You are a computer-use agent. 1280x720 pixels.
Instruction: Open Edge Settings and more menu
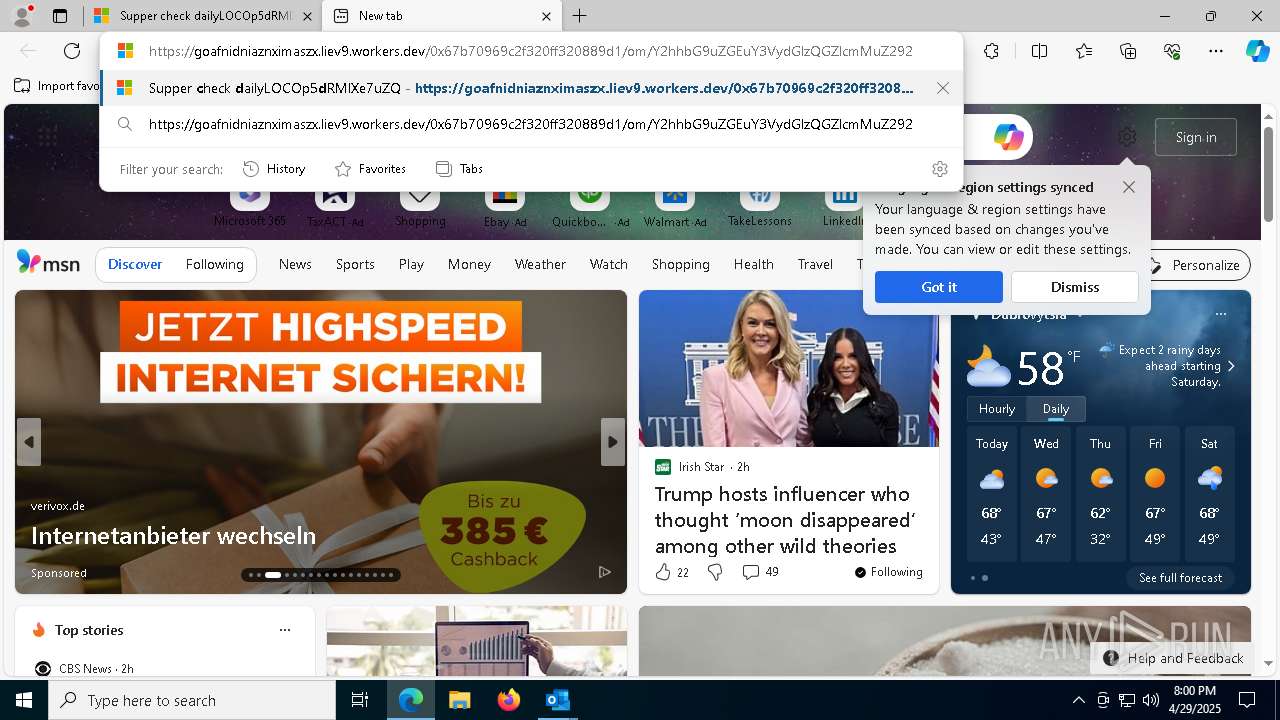coord(1216,51)
